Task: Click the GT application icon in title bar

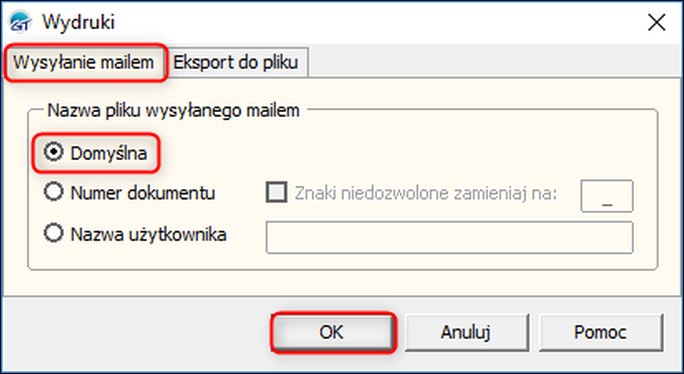Action: pyautogui.click(x=20, y=22)
